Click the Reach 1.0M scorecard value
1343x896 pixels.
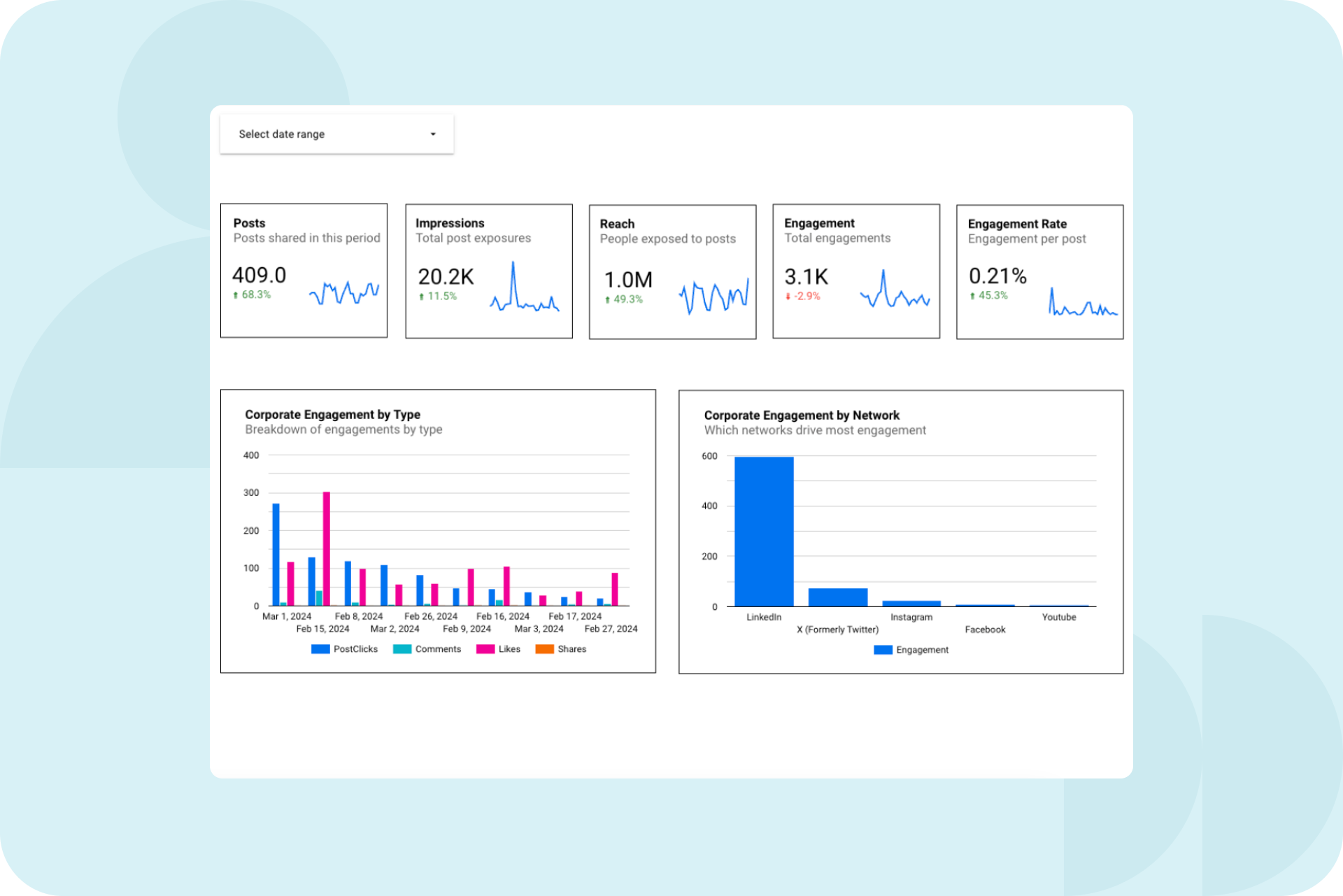coord(627,280)
